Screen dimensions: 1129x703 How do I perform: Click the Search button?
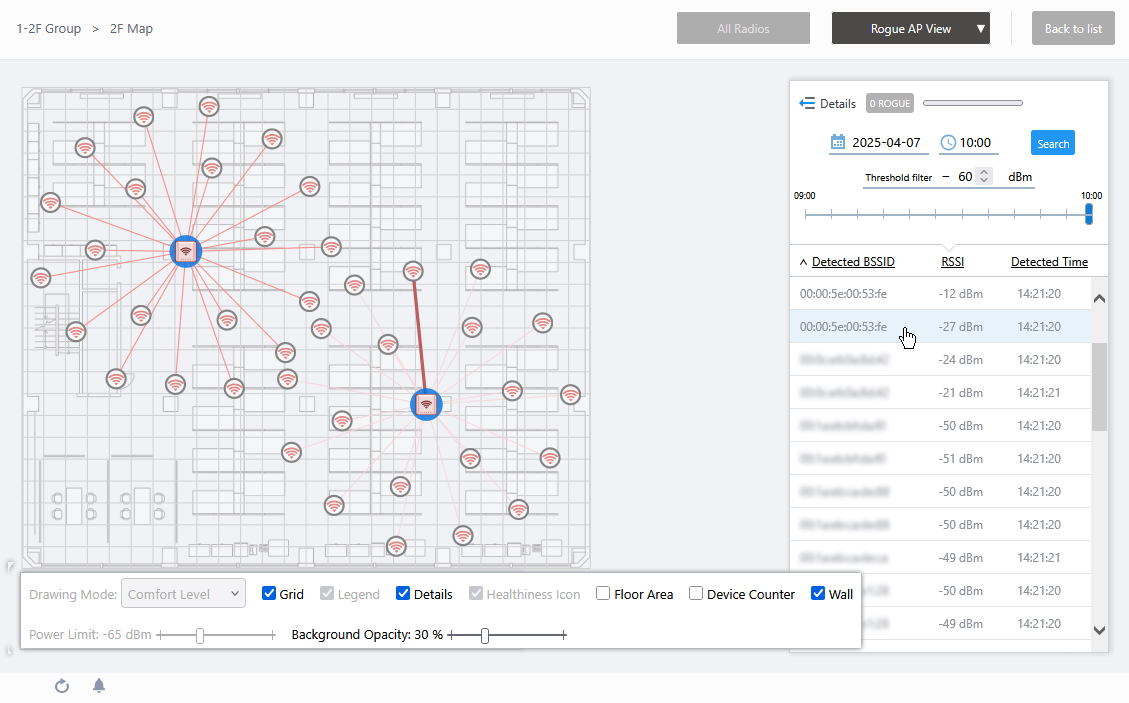pyautogui.click(x=1052, y=143)
